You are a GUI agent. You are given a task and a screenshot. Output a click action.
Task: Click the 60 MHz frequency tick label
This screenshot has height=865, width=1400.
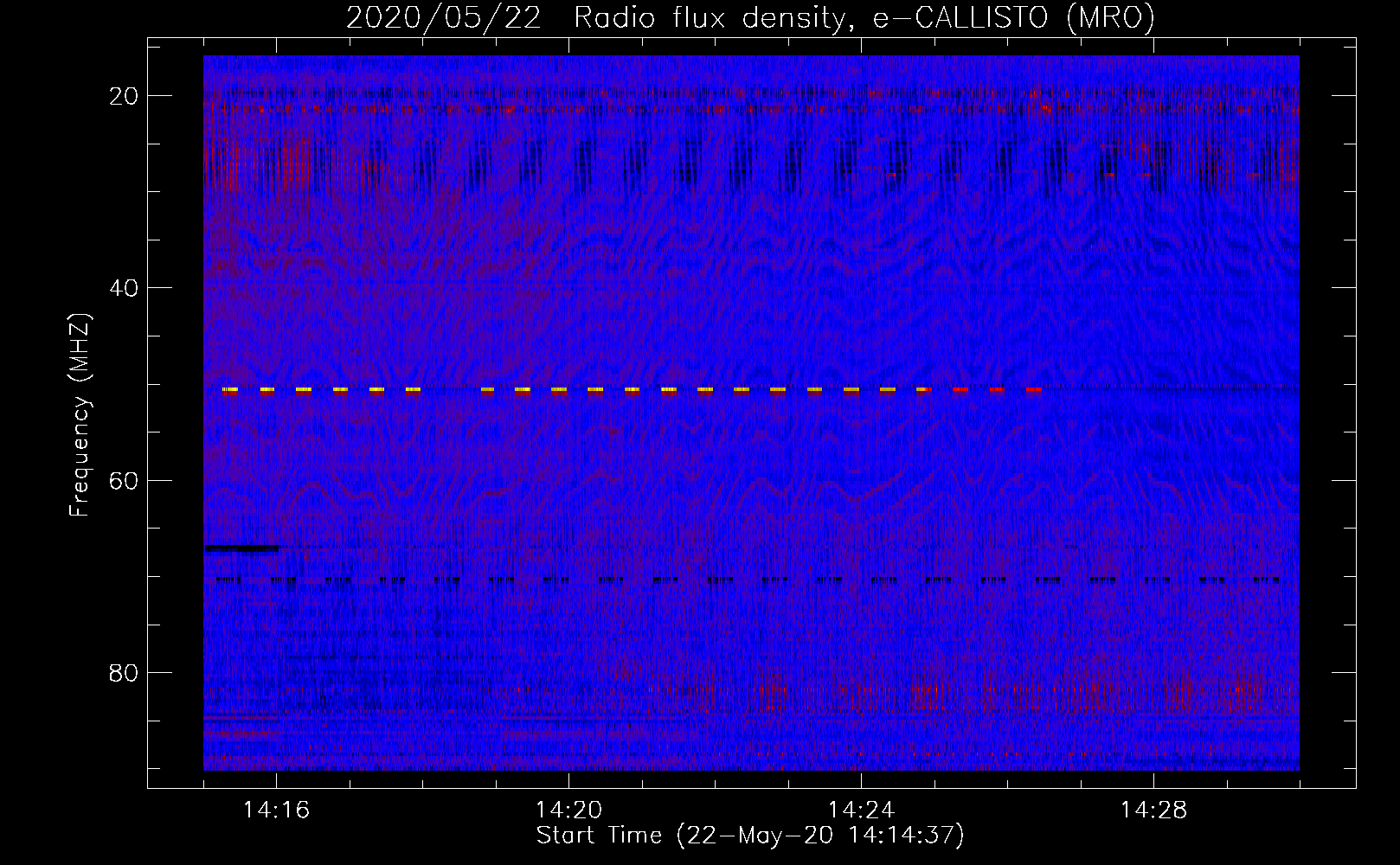point(124,480)
